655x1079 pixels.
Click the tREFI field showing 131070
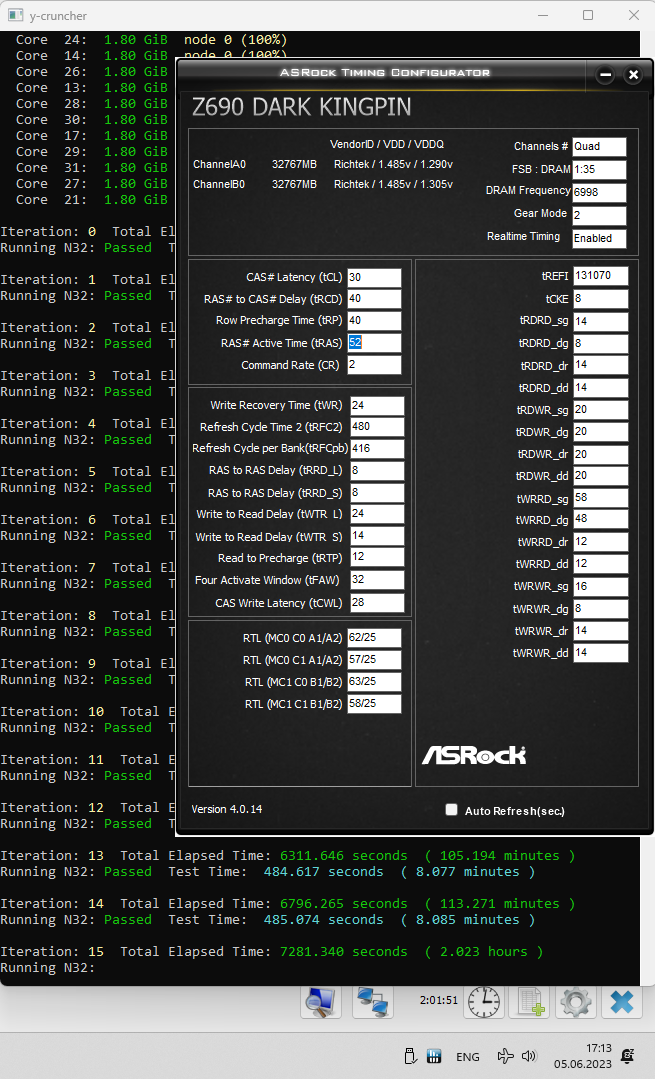pos(601,275)
